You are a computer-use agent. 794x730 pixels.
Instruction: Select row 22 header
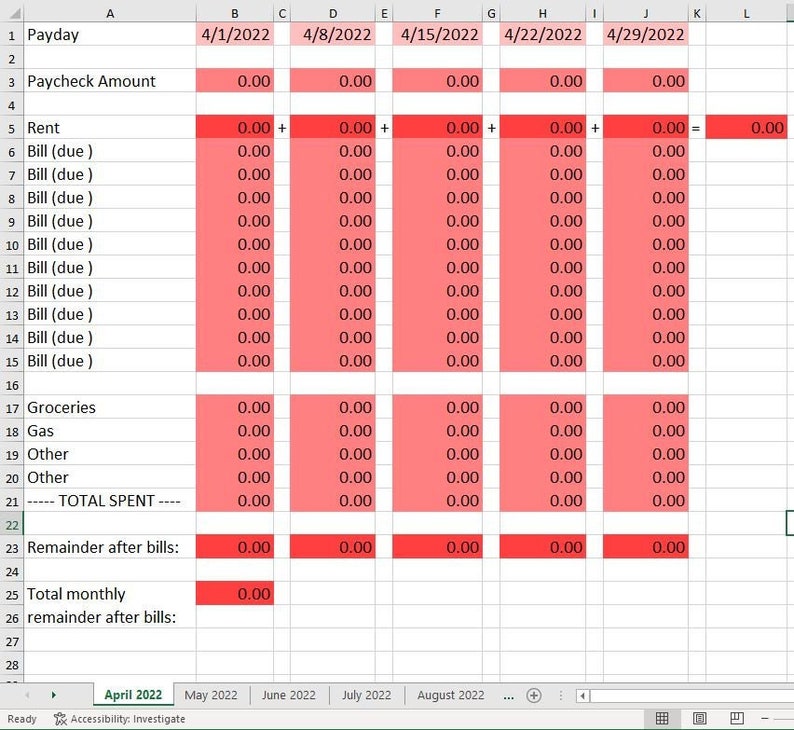pos(12,524)
